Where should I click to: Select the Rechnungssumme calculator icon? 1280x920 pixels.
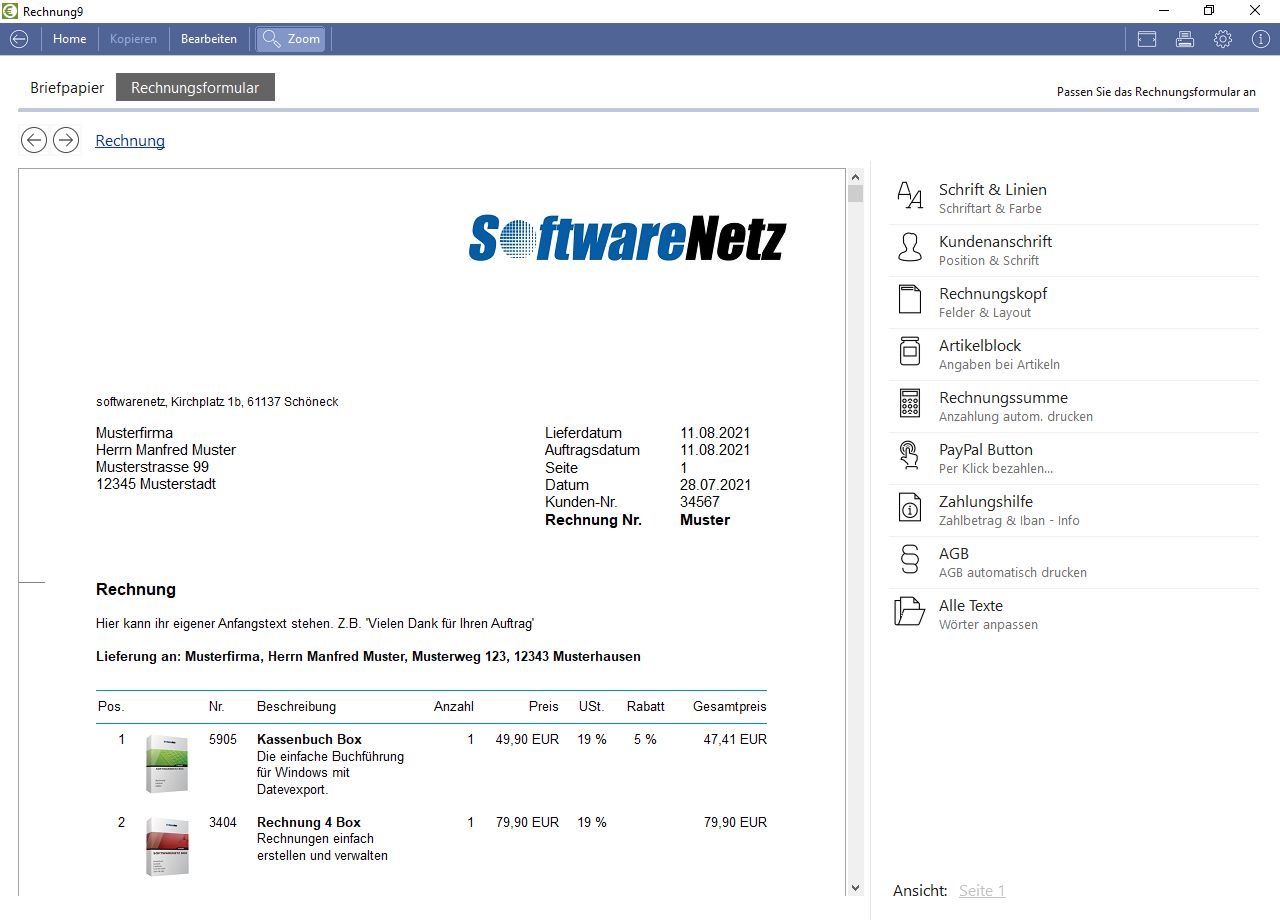[x=910, y=405]
